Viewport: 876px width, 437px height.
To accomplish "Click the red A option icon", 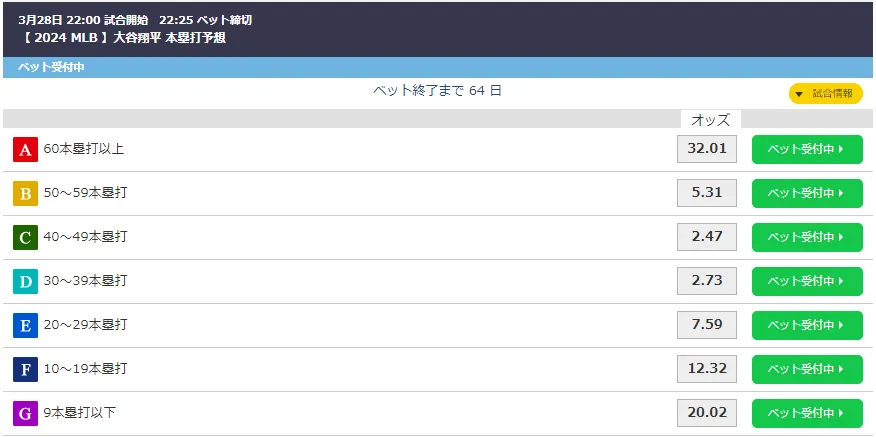I will click(x=25, y=150).
